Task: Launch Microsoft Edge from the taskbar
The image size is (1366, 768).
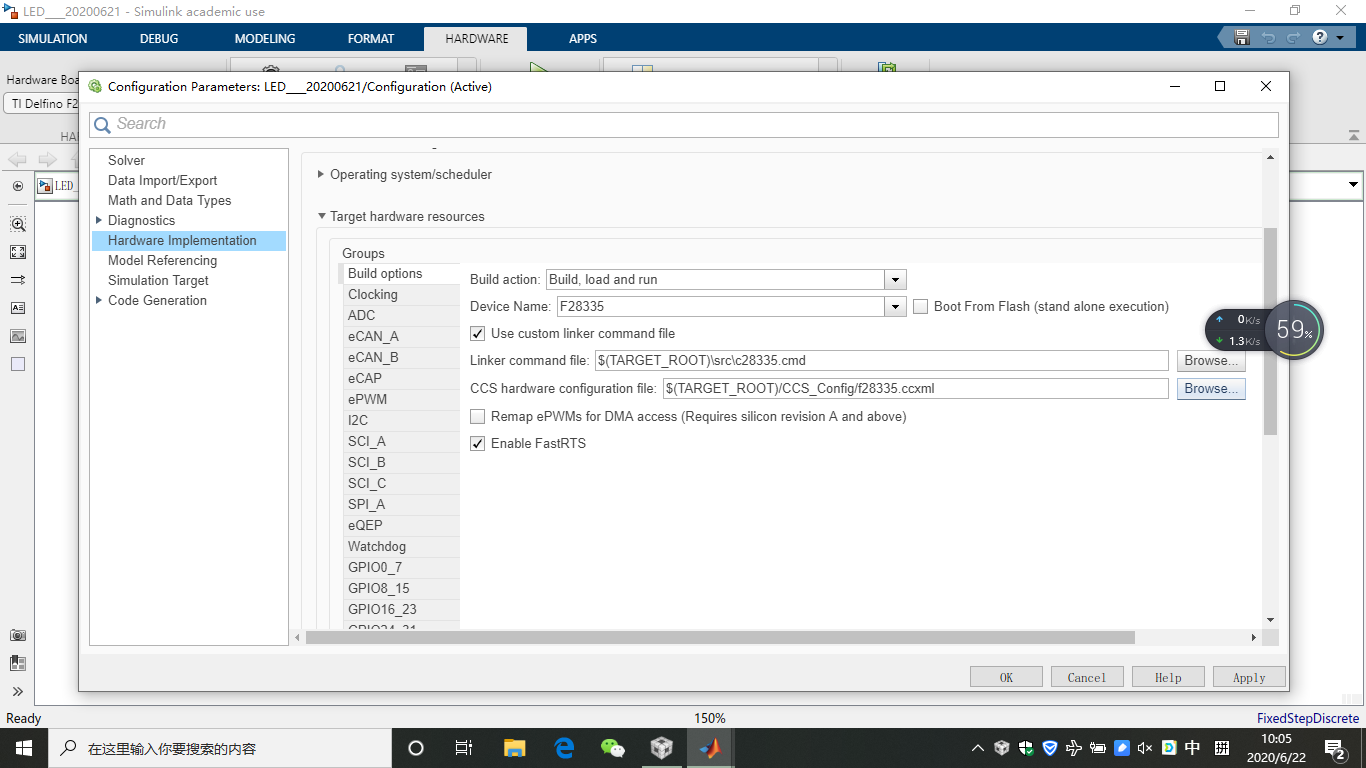Action: 564,748
